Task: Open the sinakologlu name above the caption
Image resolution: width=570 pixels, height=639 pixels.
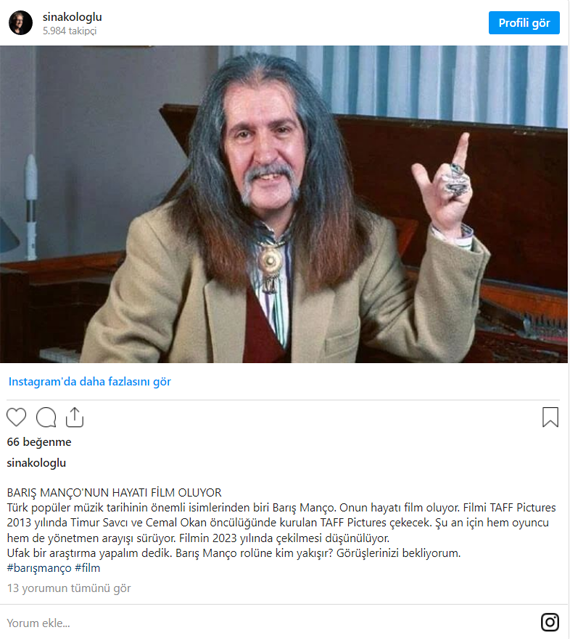Action: pyautogui.click(x=36, y=463)
